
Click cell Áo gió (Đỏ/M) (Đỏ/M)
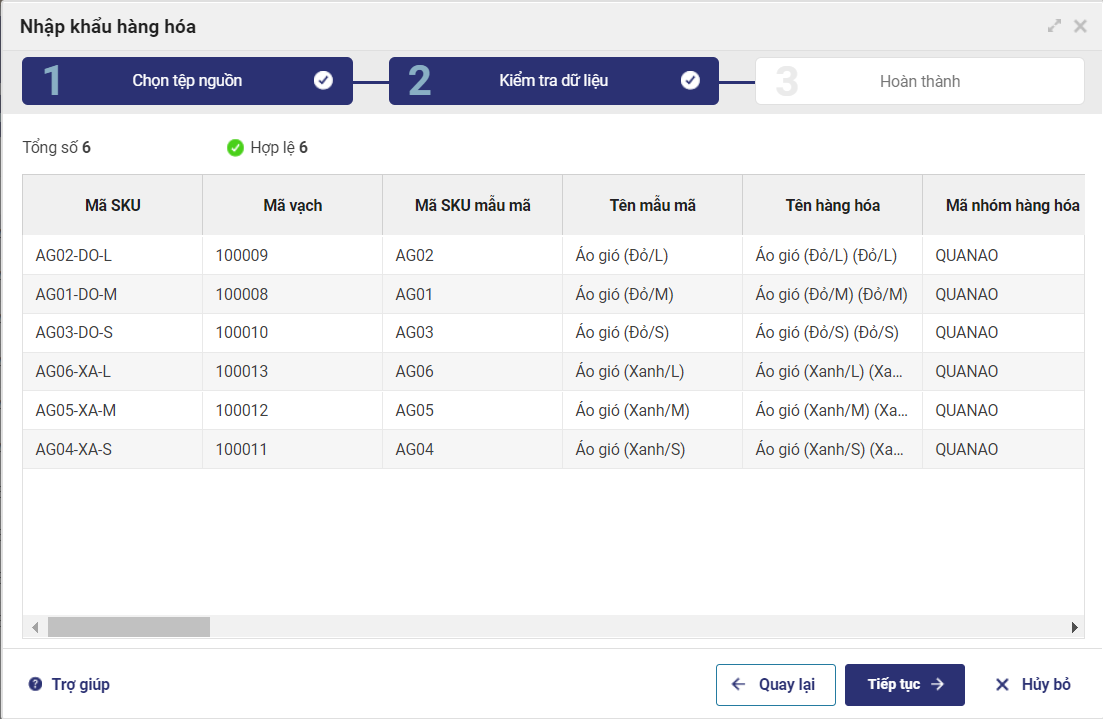coord(833,294)
